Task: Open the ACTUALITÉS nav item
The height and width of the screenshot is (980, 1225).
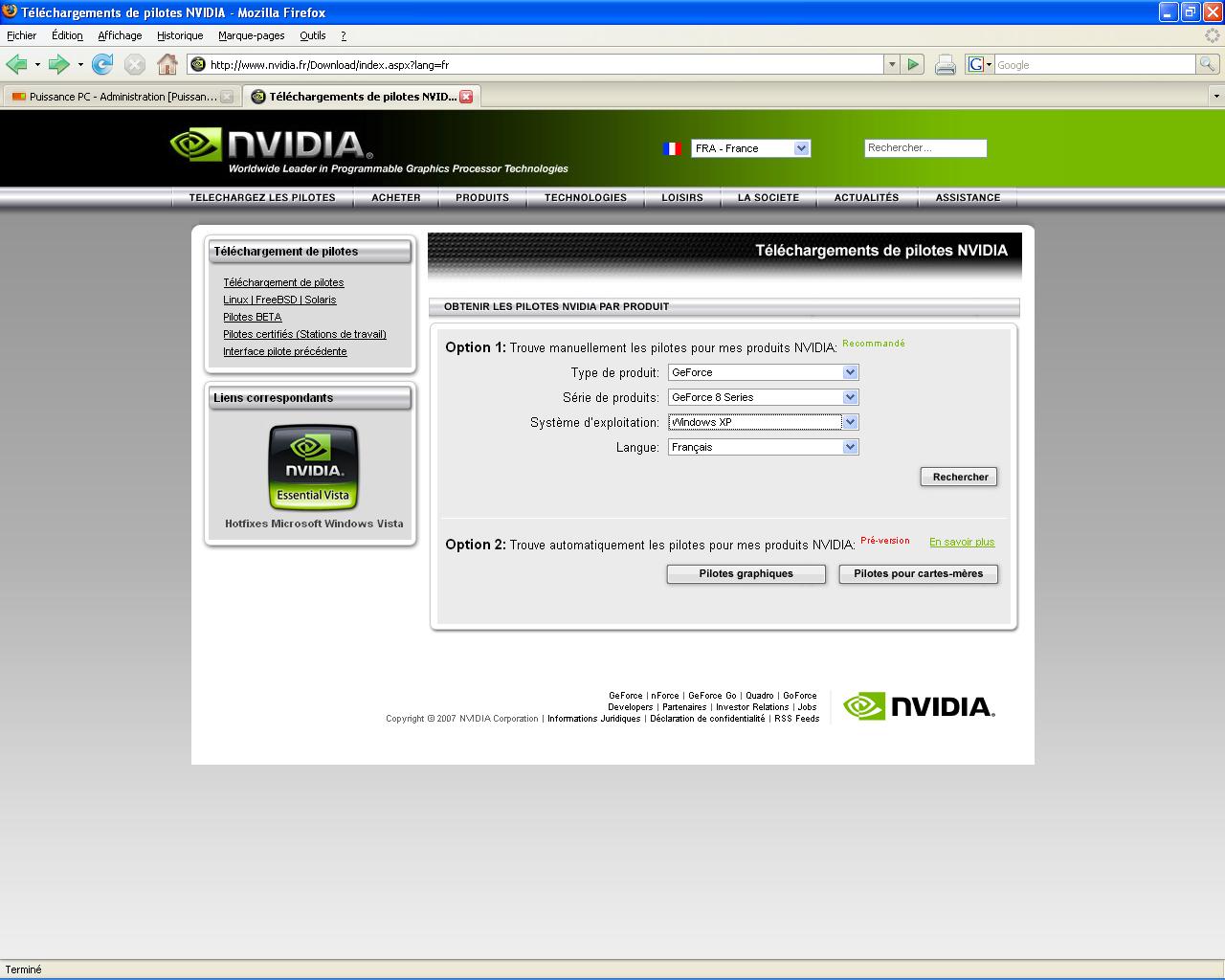Action: tap(867, 197)
